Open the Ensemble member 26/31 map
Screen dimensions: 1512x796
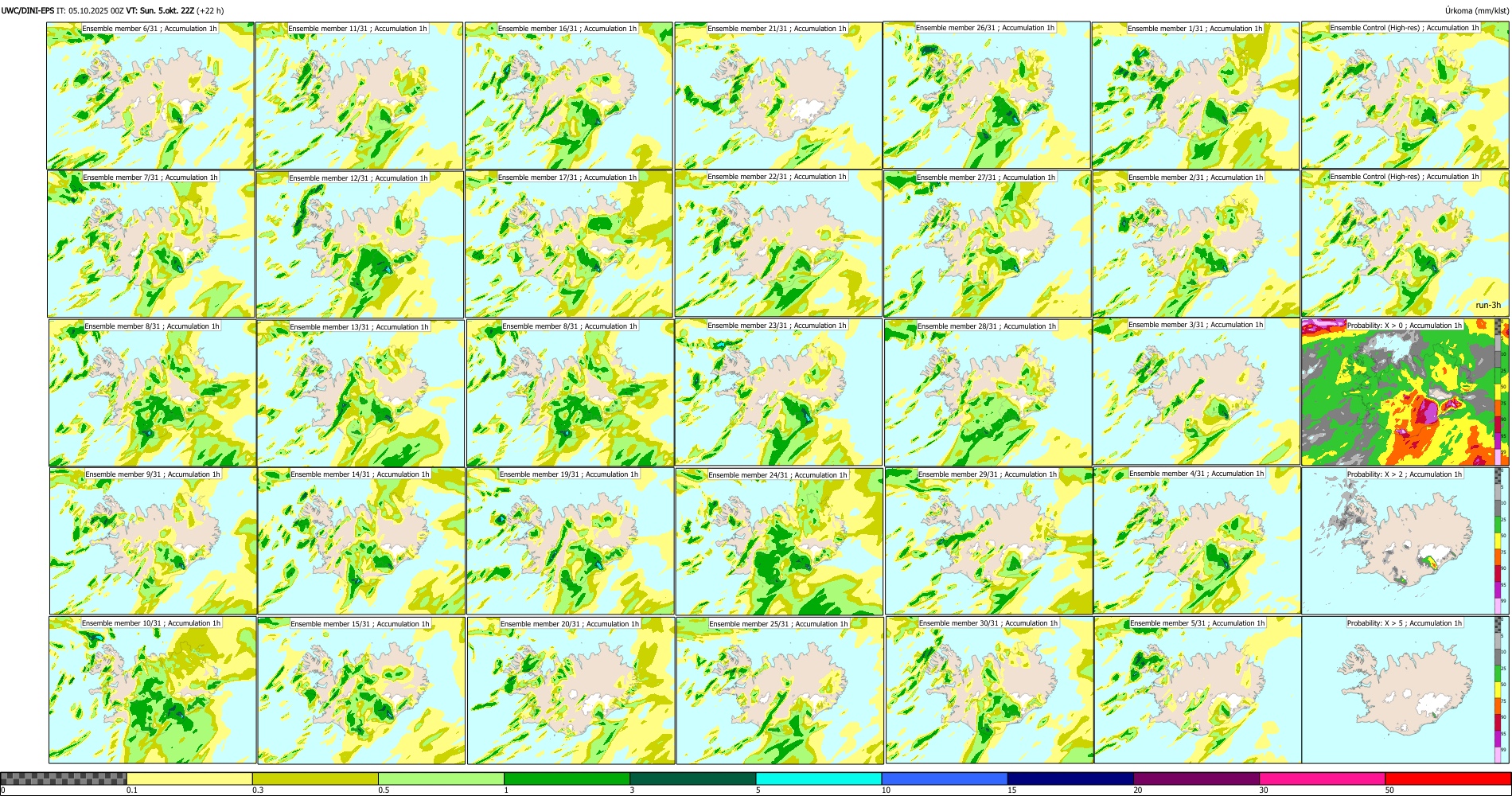pos(986,95)
